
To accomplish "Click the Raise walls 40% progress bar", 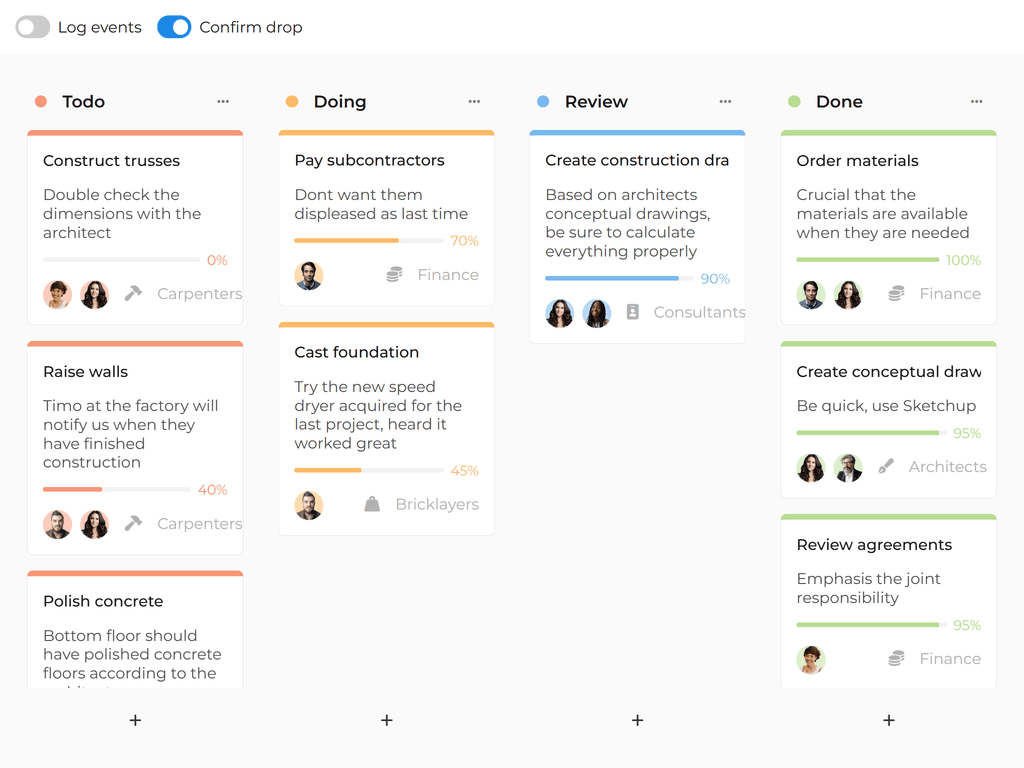I will click(117, 489).
